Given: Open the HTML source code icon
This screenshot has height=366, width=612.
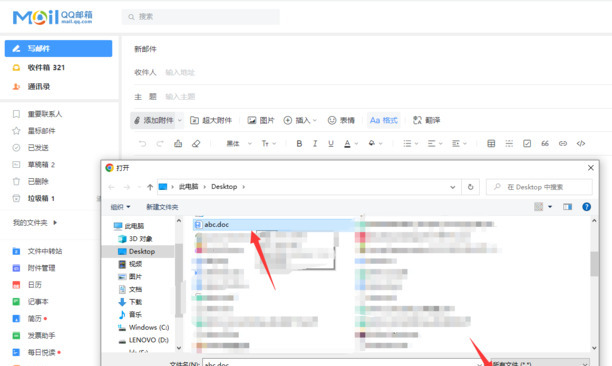Looking at the screenshot, I should pyautogui.click(x=581, y=144).
